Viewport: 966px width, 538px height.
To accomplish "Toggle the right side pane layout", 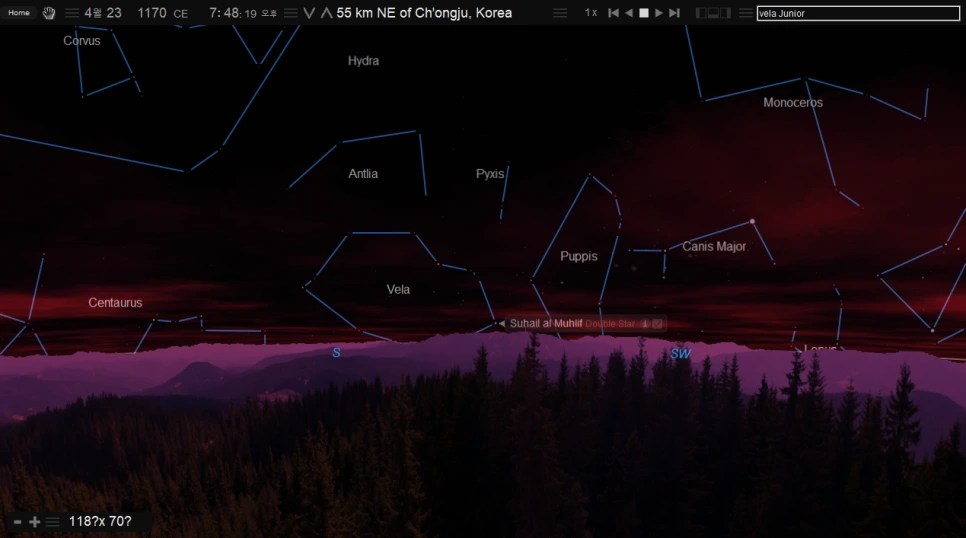I will click(725, 13).
